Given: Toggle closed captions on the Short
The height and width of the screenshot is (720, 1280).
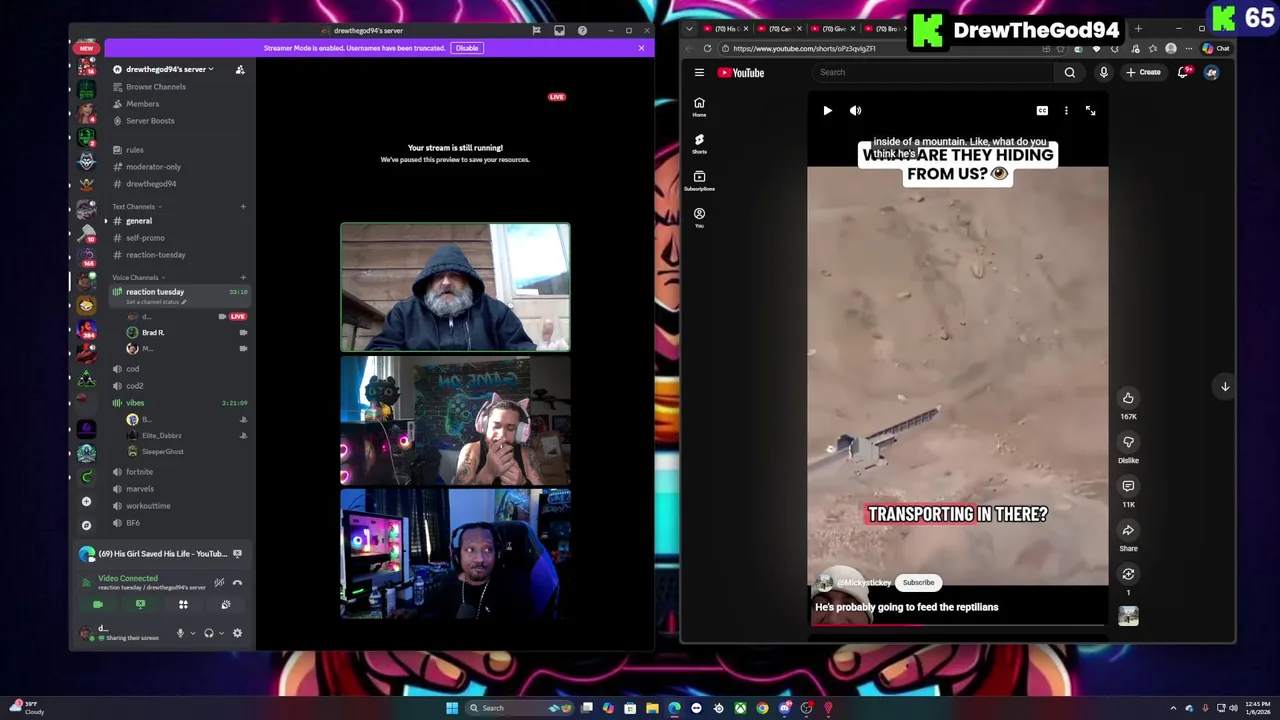Looking at the screenshot, I should click(x=1042, y=111).
